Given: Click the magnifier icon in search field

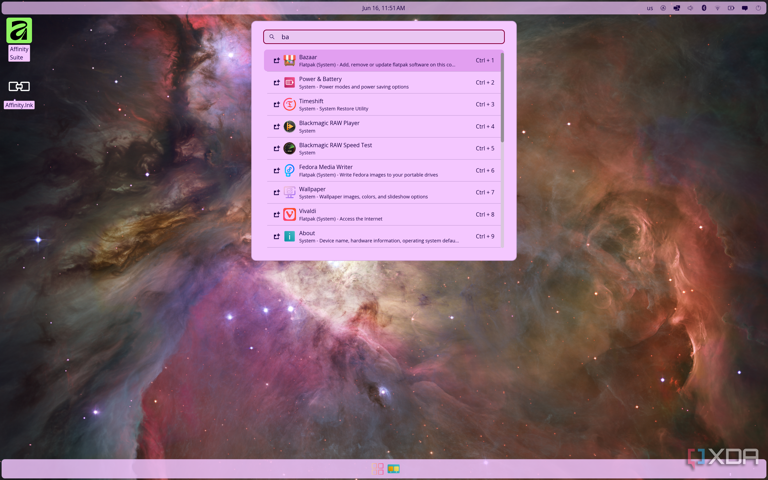Looking at the screenshot, I should click(272, 37).
